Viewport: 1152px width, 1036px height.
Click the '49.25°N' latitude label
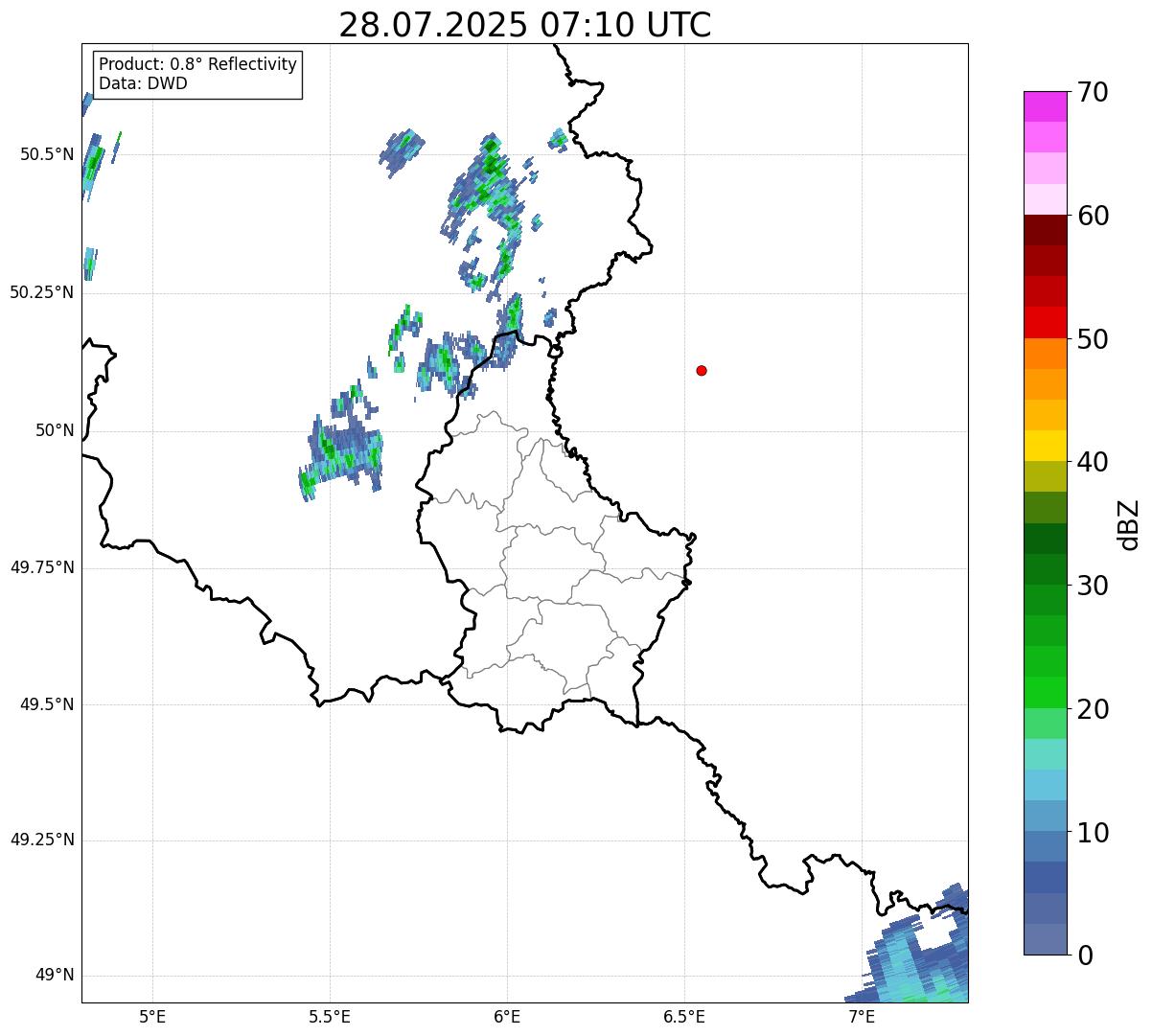[42, 840]
